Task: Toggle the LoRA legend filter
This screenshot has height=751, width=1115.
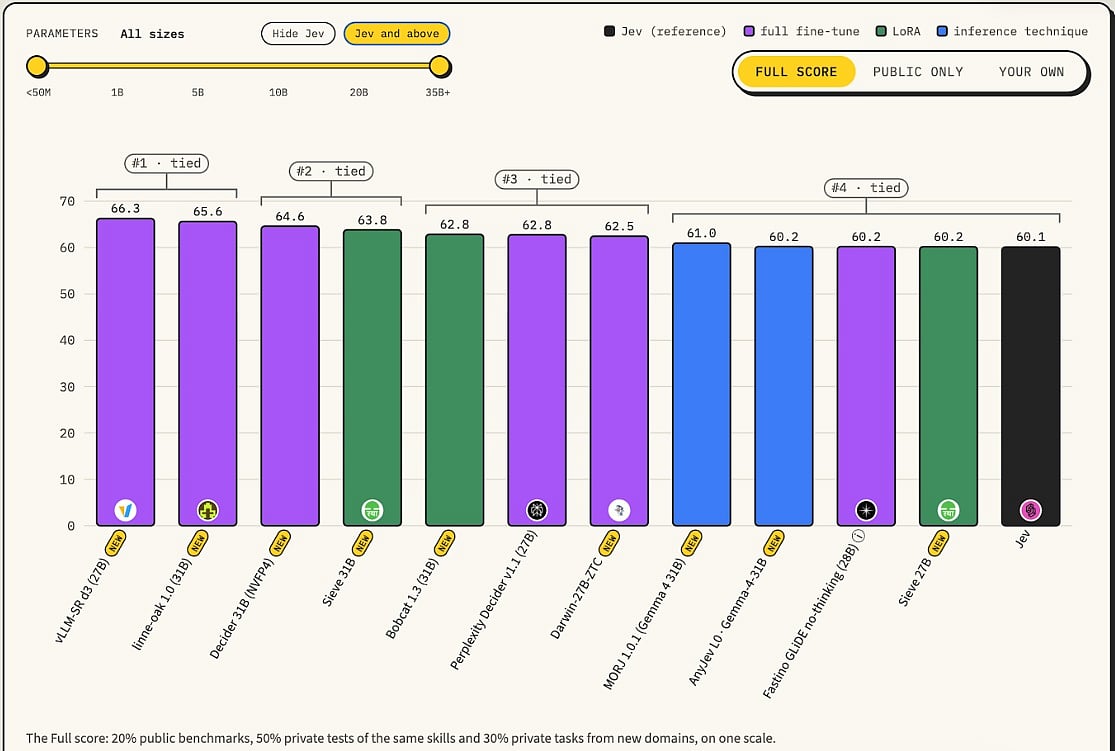Action: click(x=898, y=31)
